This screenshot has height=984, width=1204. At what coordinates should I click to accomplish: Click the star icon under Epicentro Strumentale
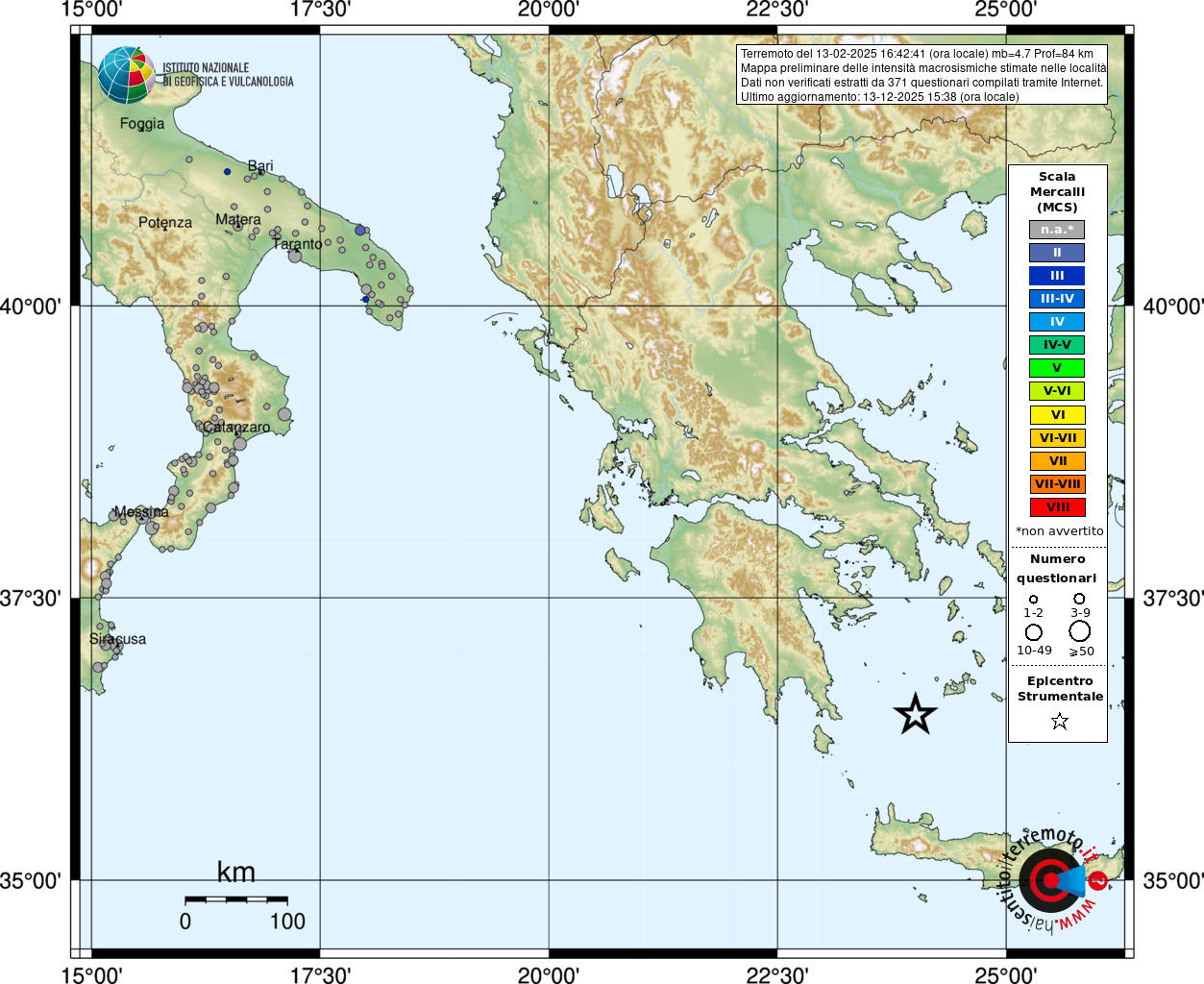click(1059, 721)
